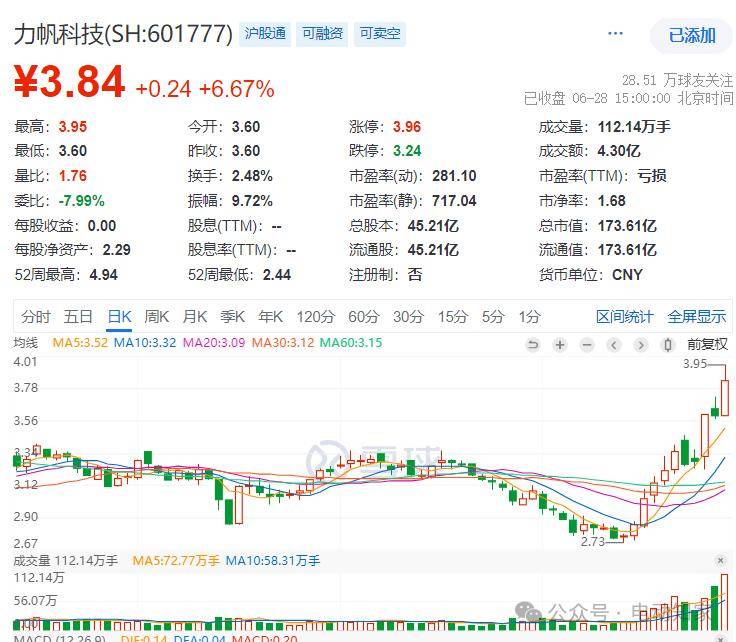Open the 5分 interval chart
Image resolution: width=736 pixels, height=642 pixels.
coord(493,317)
